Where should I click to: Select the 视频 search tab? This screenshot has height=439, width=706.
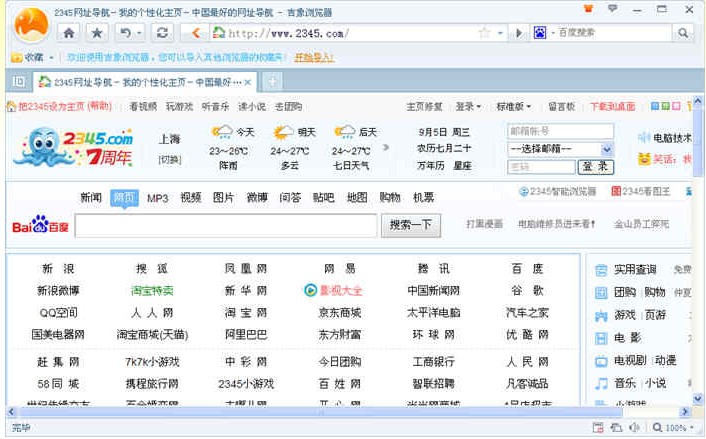point(190,198)
